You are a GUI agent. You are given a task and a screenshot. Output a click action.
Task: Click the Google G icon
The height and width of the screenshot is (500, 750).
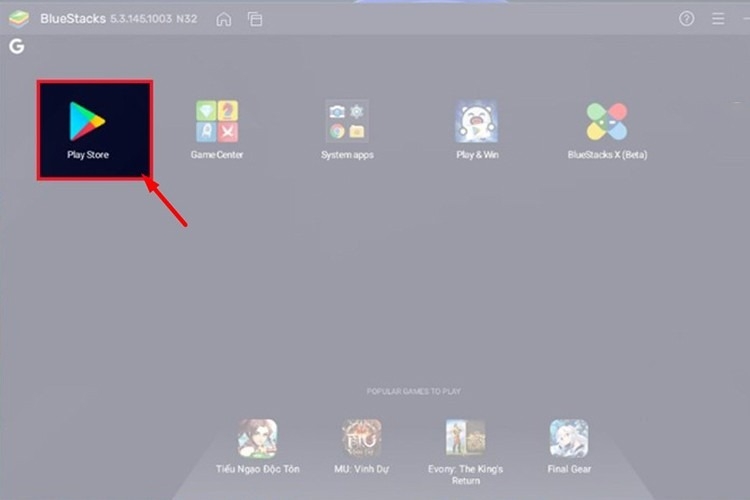coord(17,46)
